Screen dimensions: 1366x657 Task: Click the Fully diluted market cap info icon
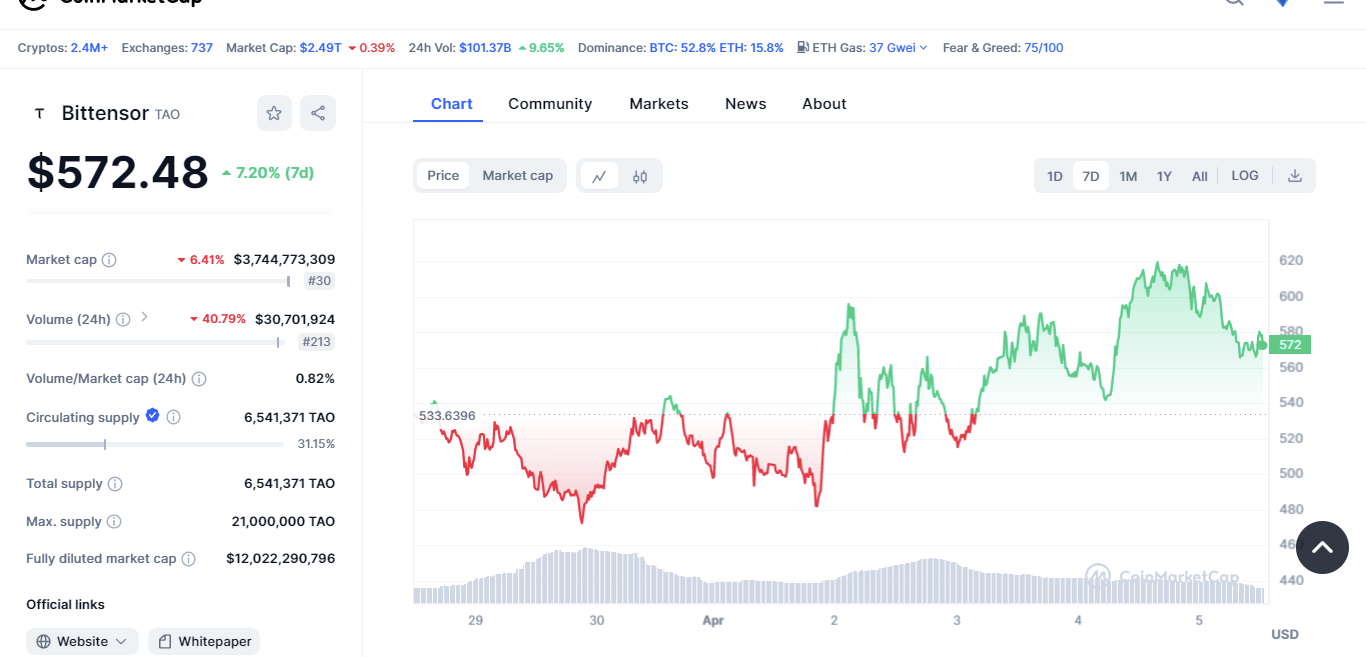[189, 559]
